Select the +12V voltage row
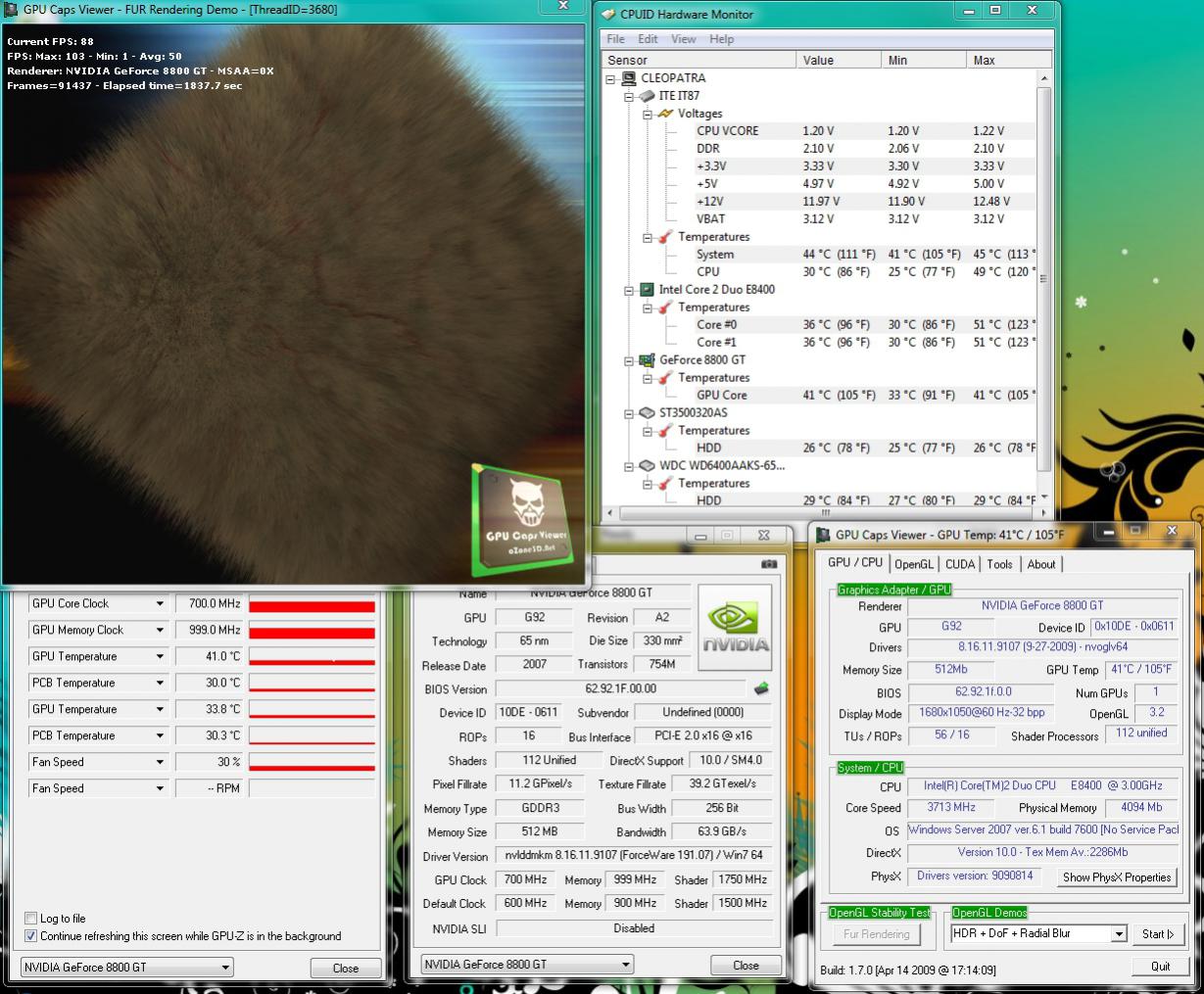This screenshot has width=1204, height=994. (865, 202)
